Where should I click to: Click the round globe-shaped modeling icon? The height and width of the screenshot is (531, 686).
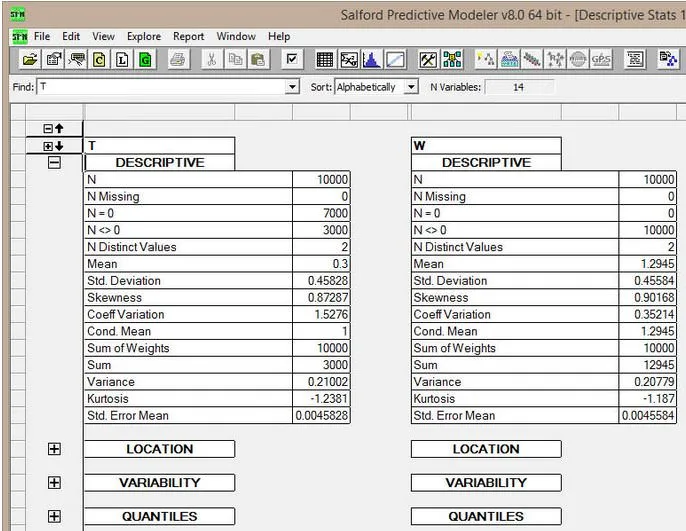tap(578, 59)
